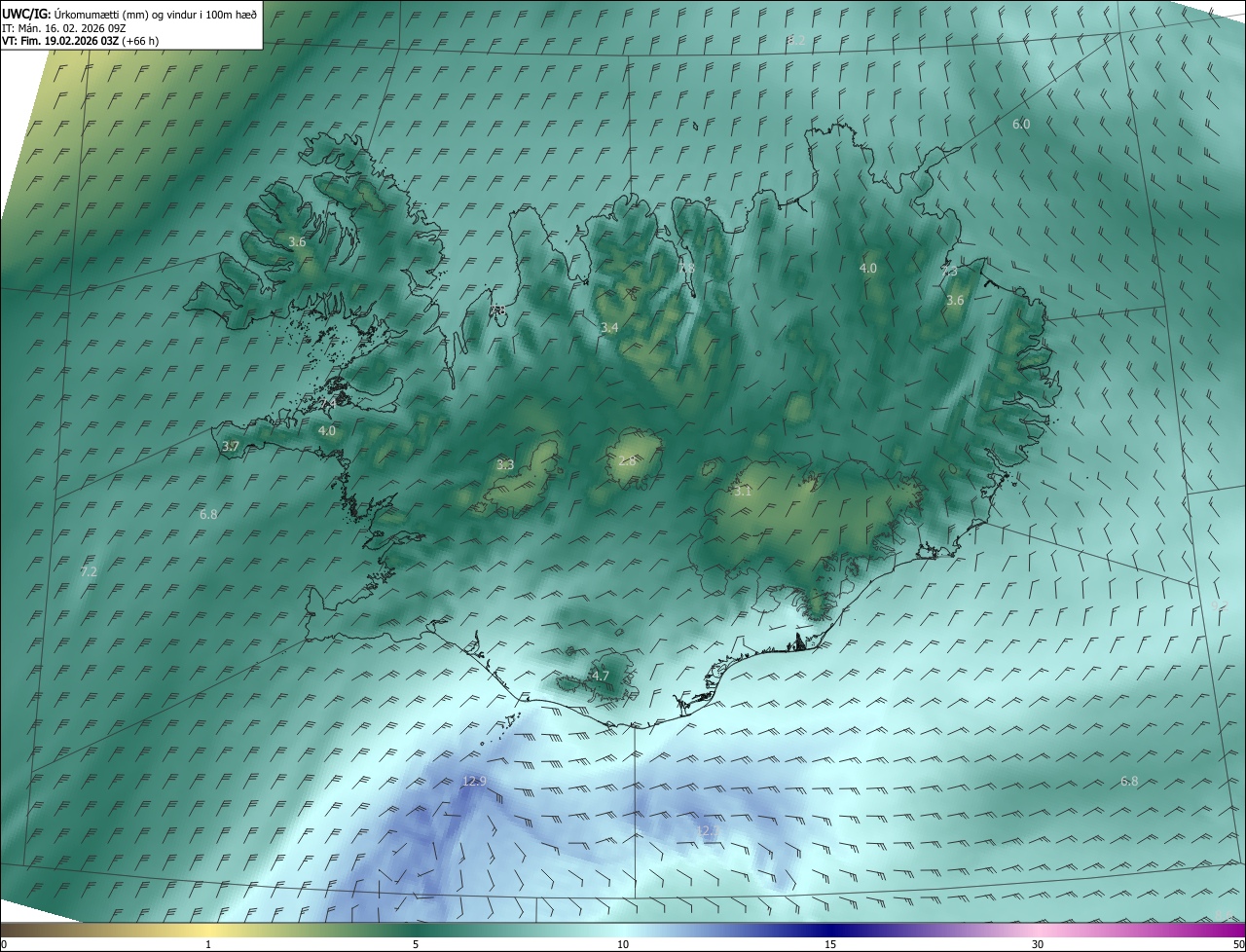Pick the dark navy color above scale label 15
This screenshot has height=952, width=1246.
tap(830, 930)
